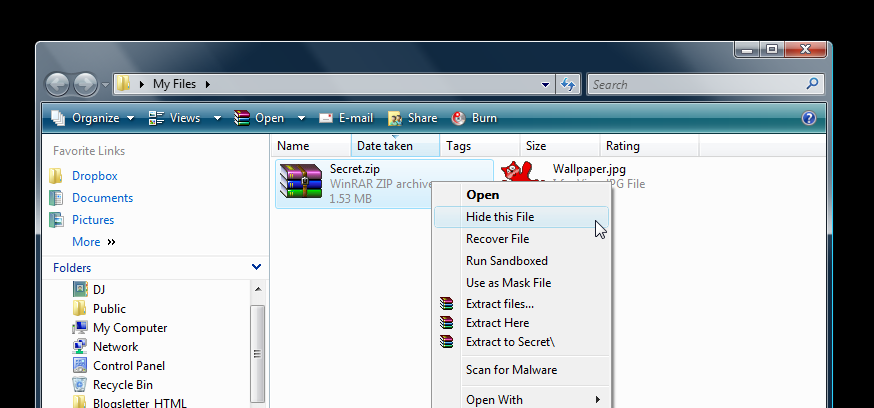The height and width of the screenshot is (408, 874).
Task: Click the Share toolbar button
Action: click(x=412, y=118)
